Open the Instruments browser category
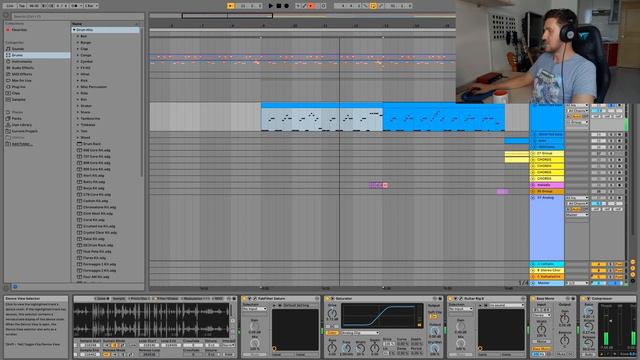 [22, 61]
